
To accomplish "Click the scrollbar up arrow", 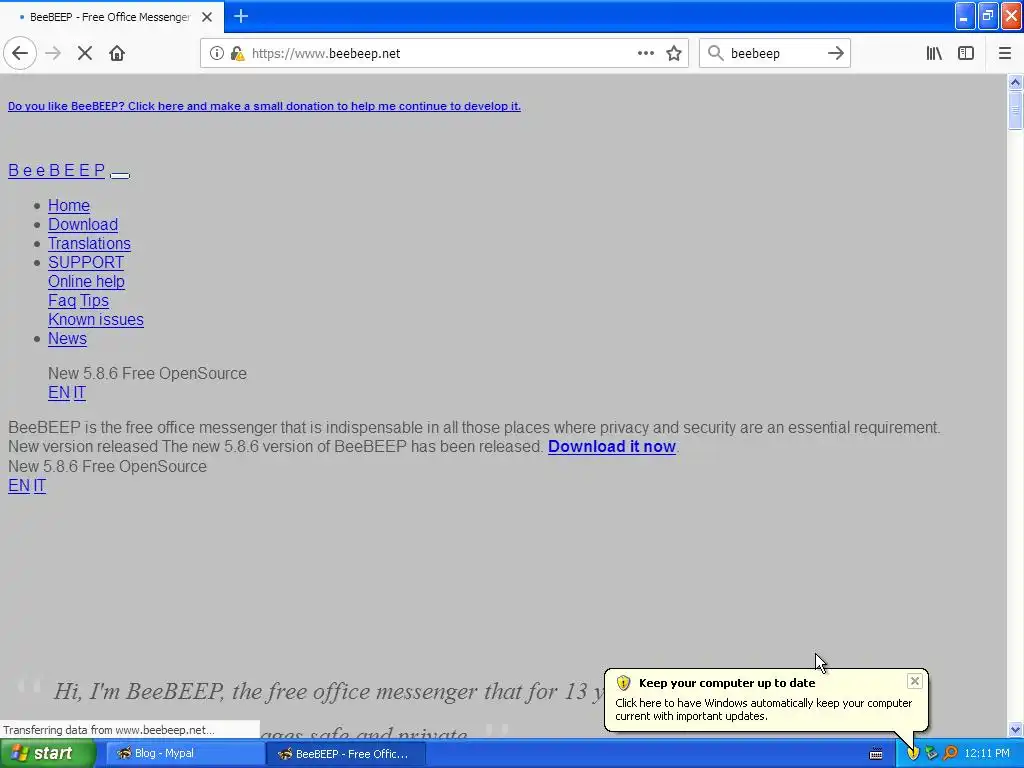I will pyautogui.click(x=1015, y=82).
